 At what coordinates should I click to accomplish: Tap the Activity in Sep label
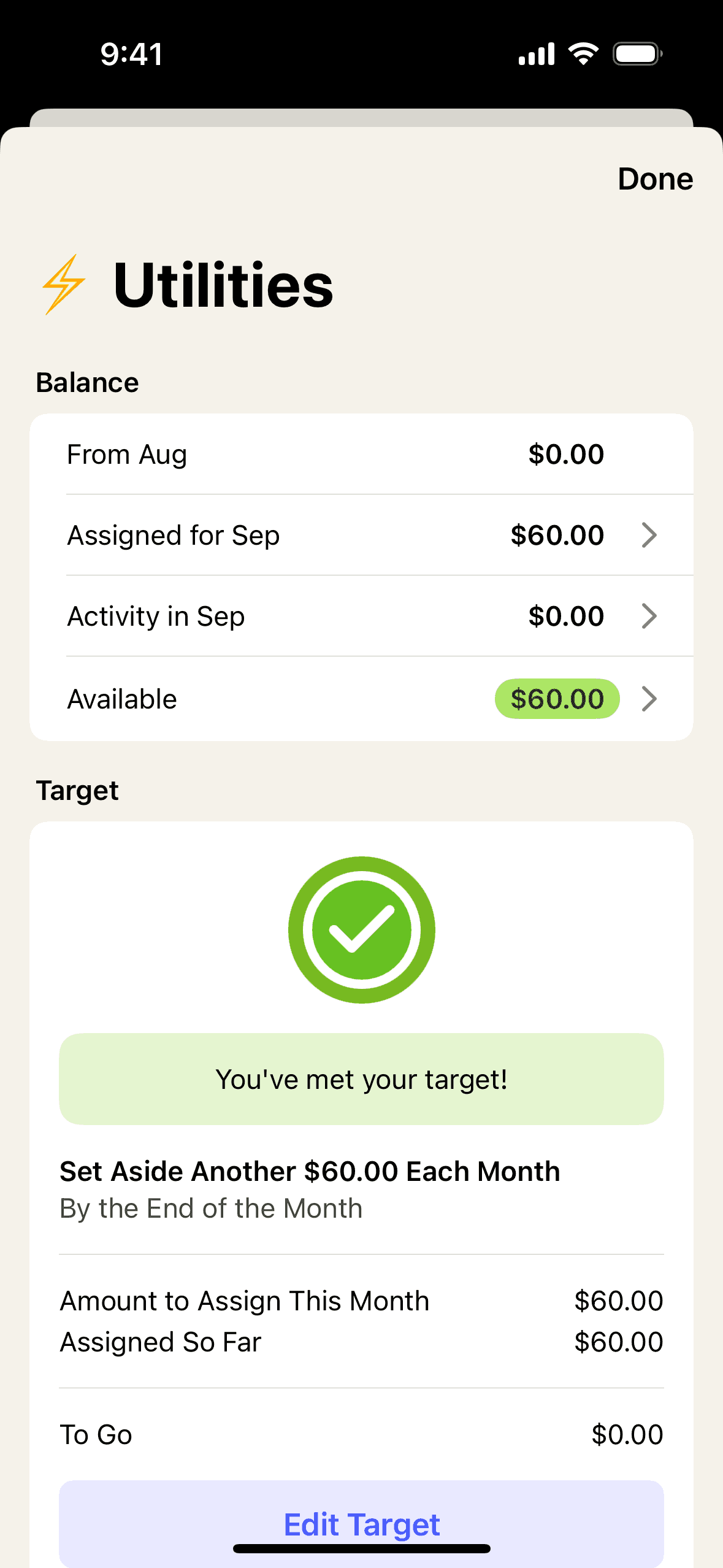coord(156,616)
